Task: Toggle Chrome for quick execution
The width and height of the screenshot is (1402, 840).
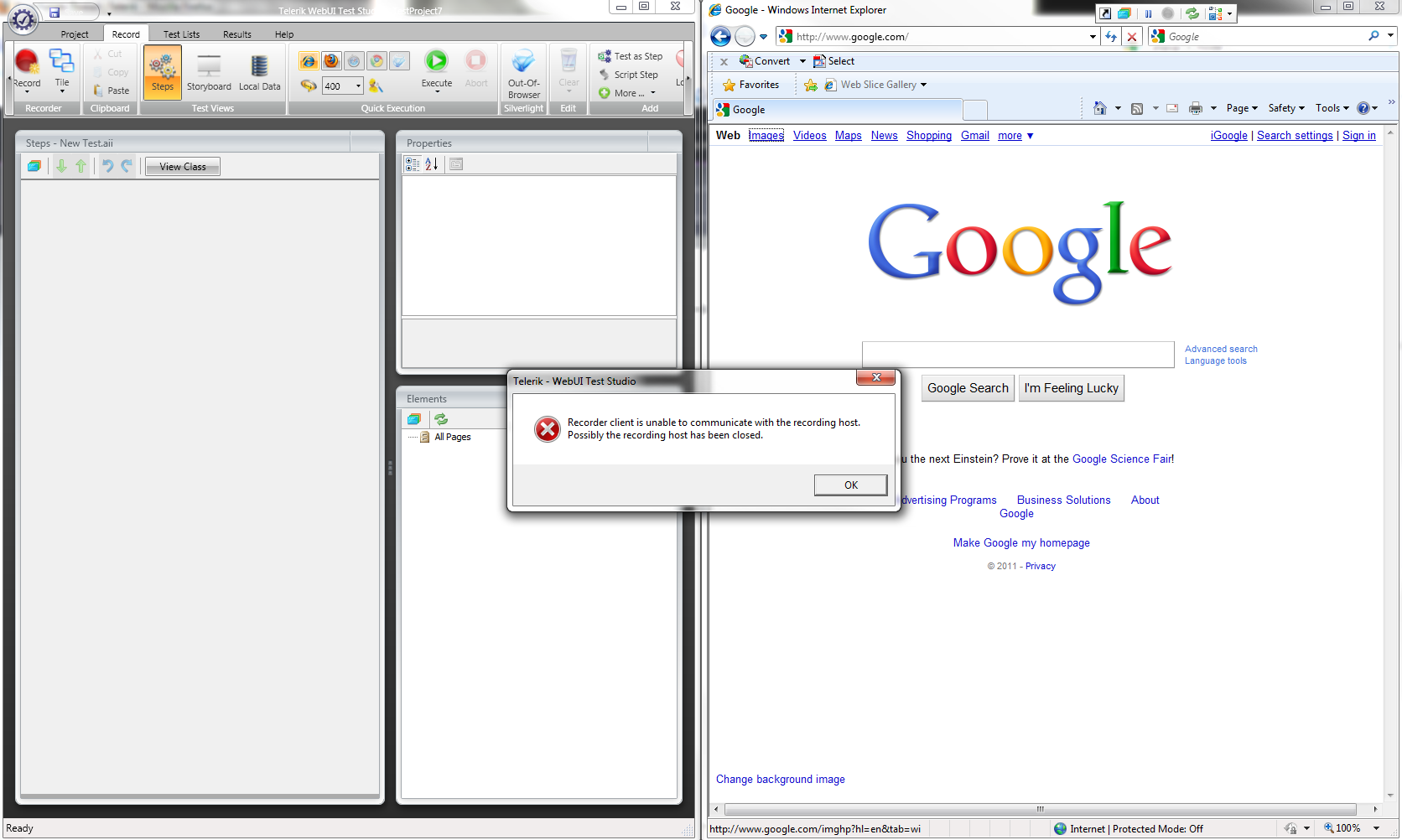Action: [377, 61]
